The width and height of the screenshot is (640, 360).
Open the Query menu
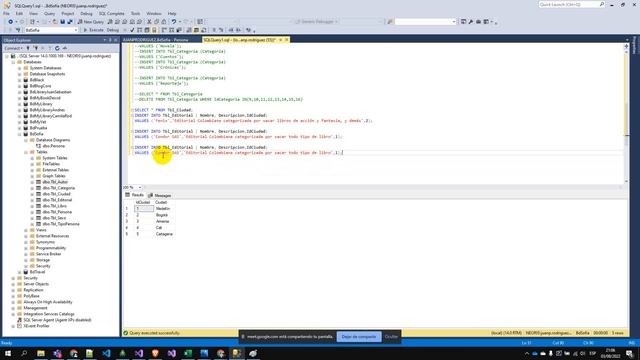pyautogui.click(x=49, y=13)
